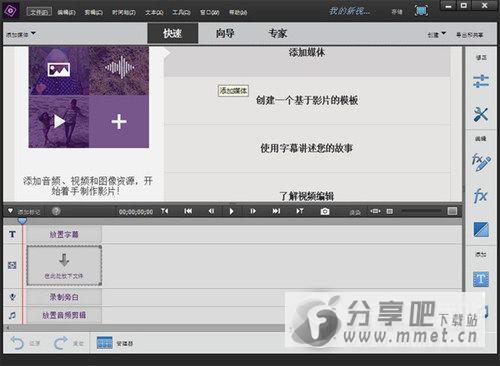Viewport: 500px width, 366px height.
Task: Click the fit-to-timeline zoom icon
Action: pyautogui.click(x=376, y=211)
